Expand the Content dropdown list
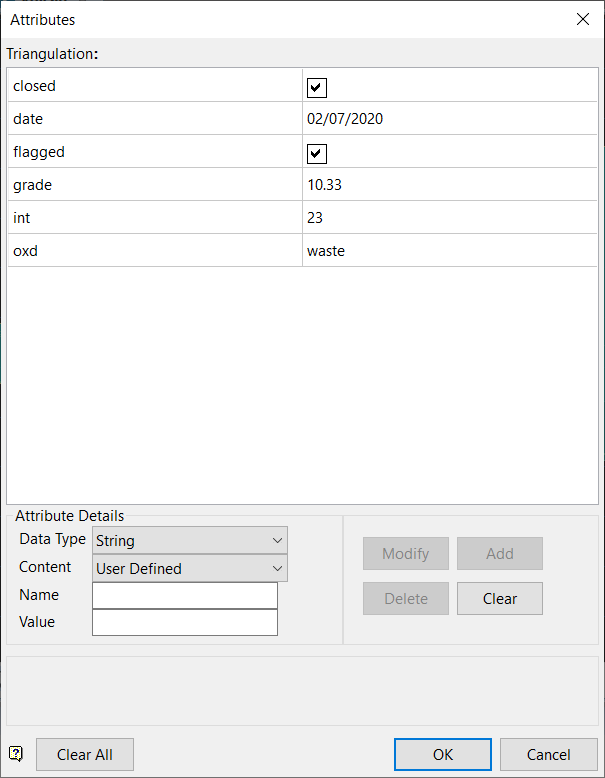This screenshot has width=605, height=778. point(190,568)
